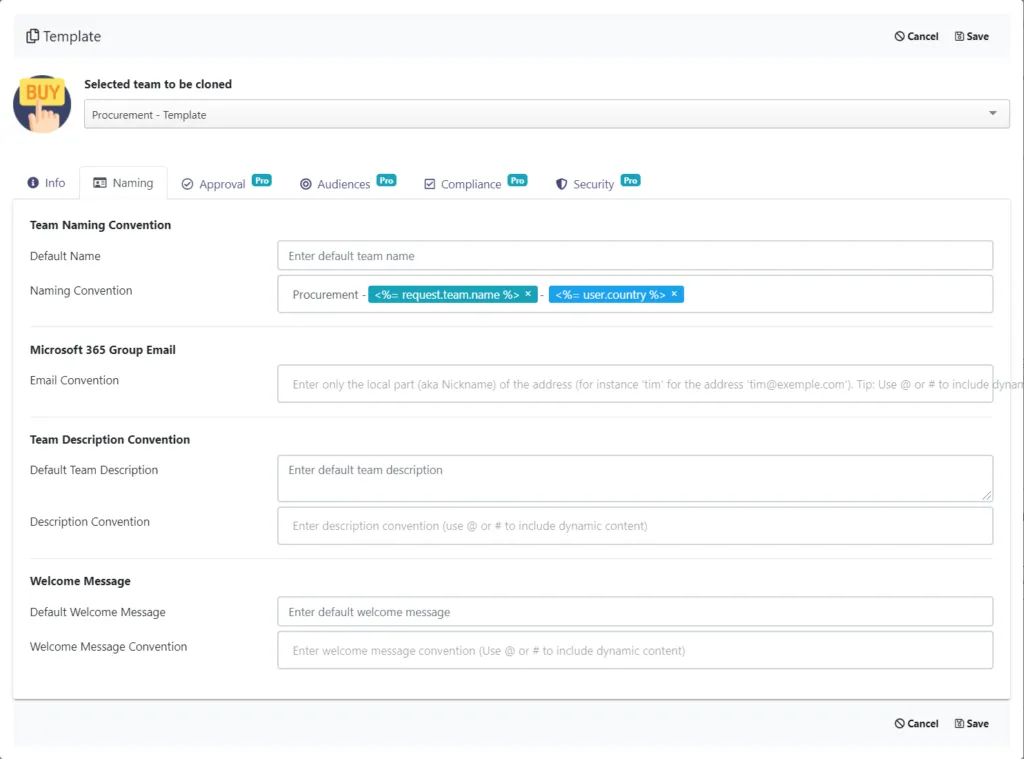Click the dropdown arrow for Procurement - Template
The height and width of the screenshot is (759, 1024).
point(993,114)
